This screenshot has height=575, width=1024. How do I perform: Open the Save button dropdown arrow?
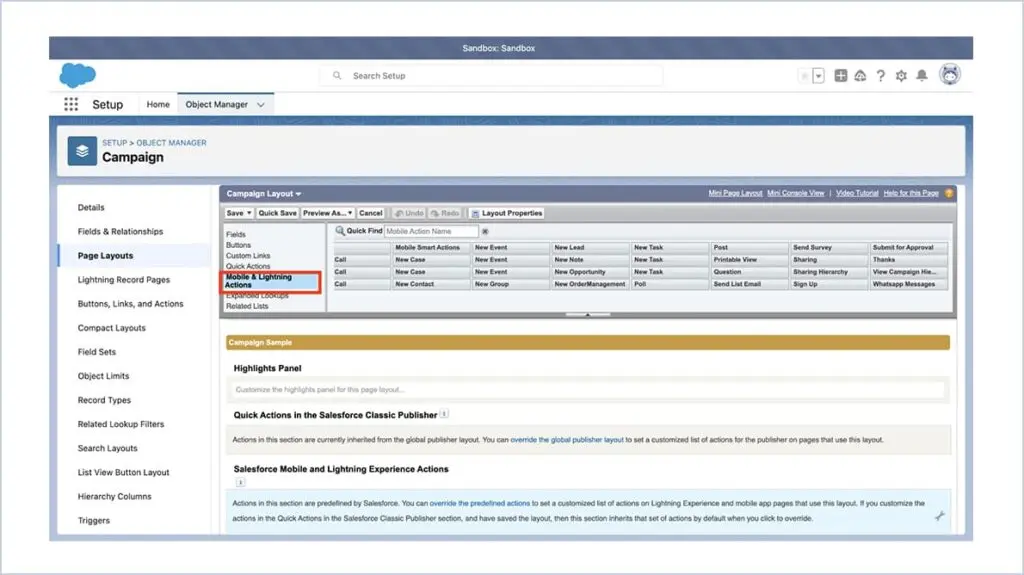[x=249, y=213]
